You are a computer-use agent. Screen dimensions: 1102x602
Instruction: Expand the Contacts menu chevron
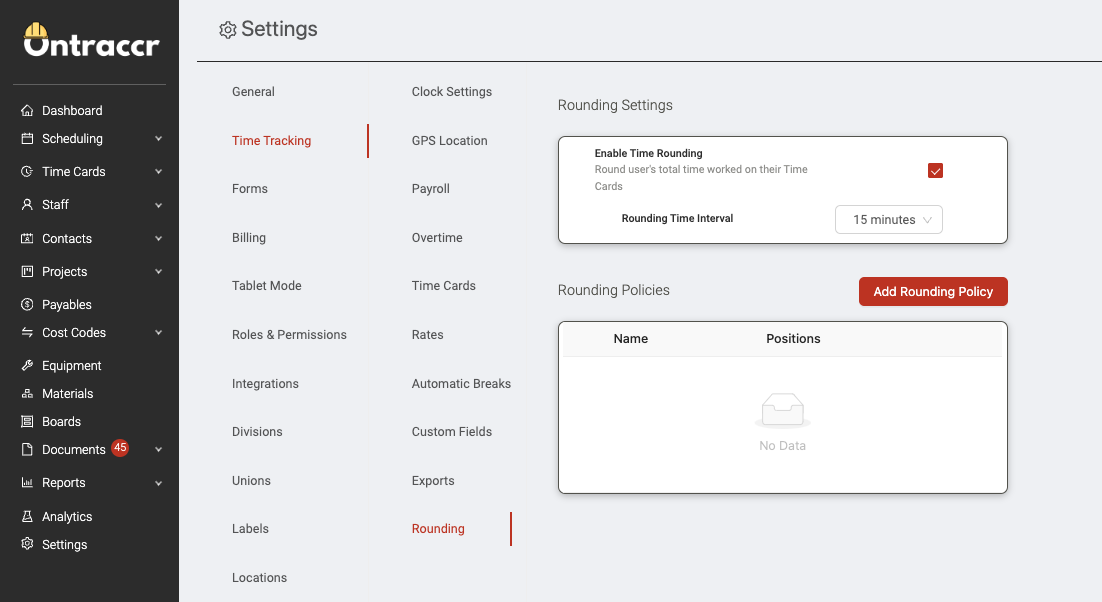coord(159,238)
